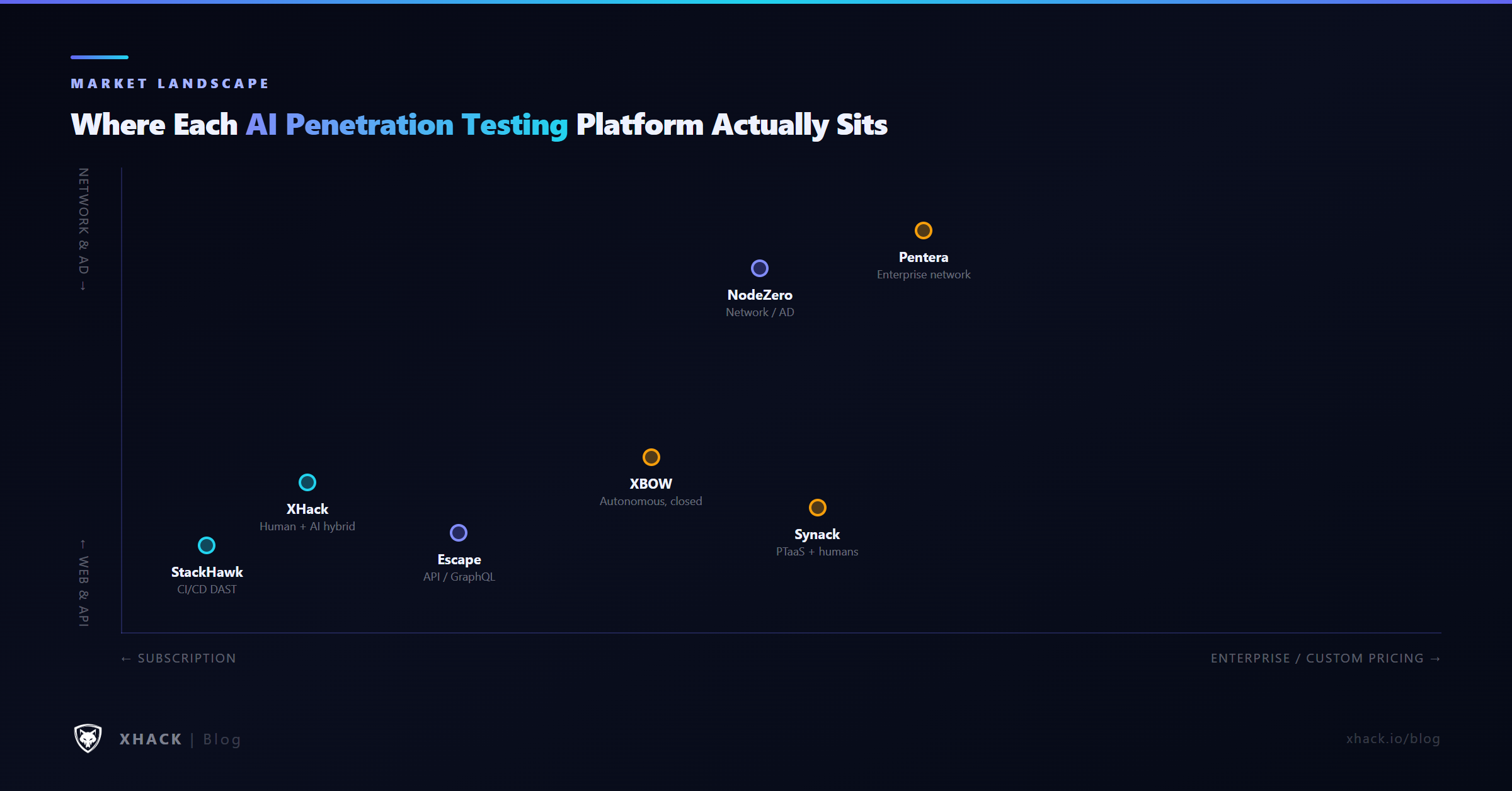
Task: Click the 'Enterprise network' caption
Action: 924,275
